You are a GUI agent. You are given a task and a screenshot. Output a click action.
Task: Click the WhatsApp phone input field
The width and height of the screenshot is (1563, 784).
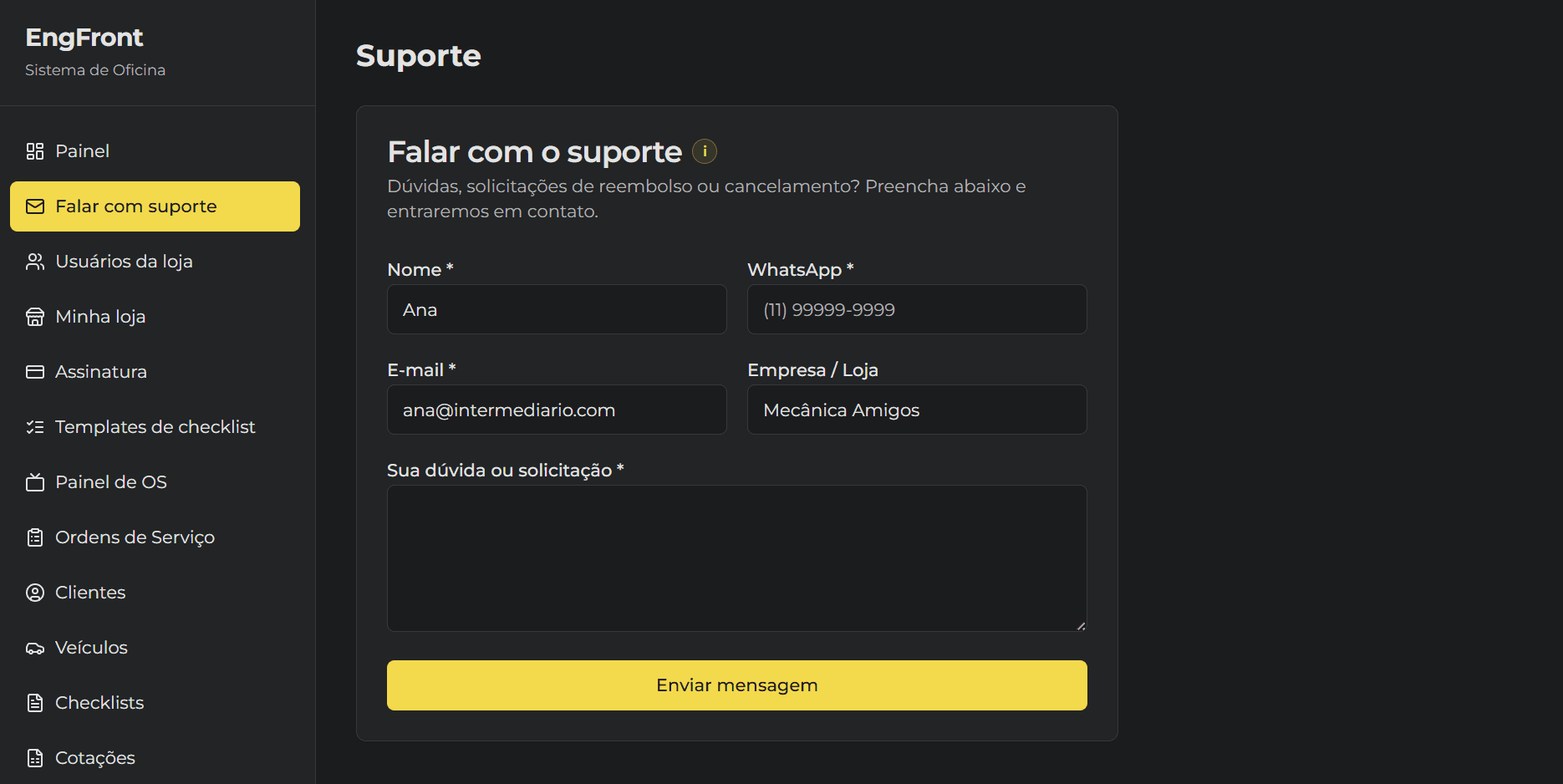click(x=916, y=309)
